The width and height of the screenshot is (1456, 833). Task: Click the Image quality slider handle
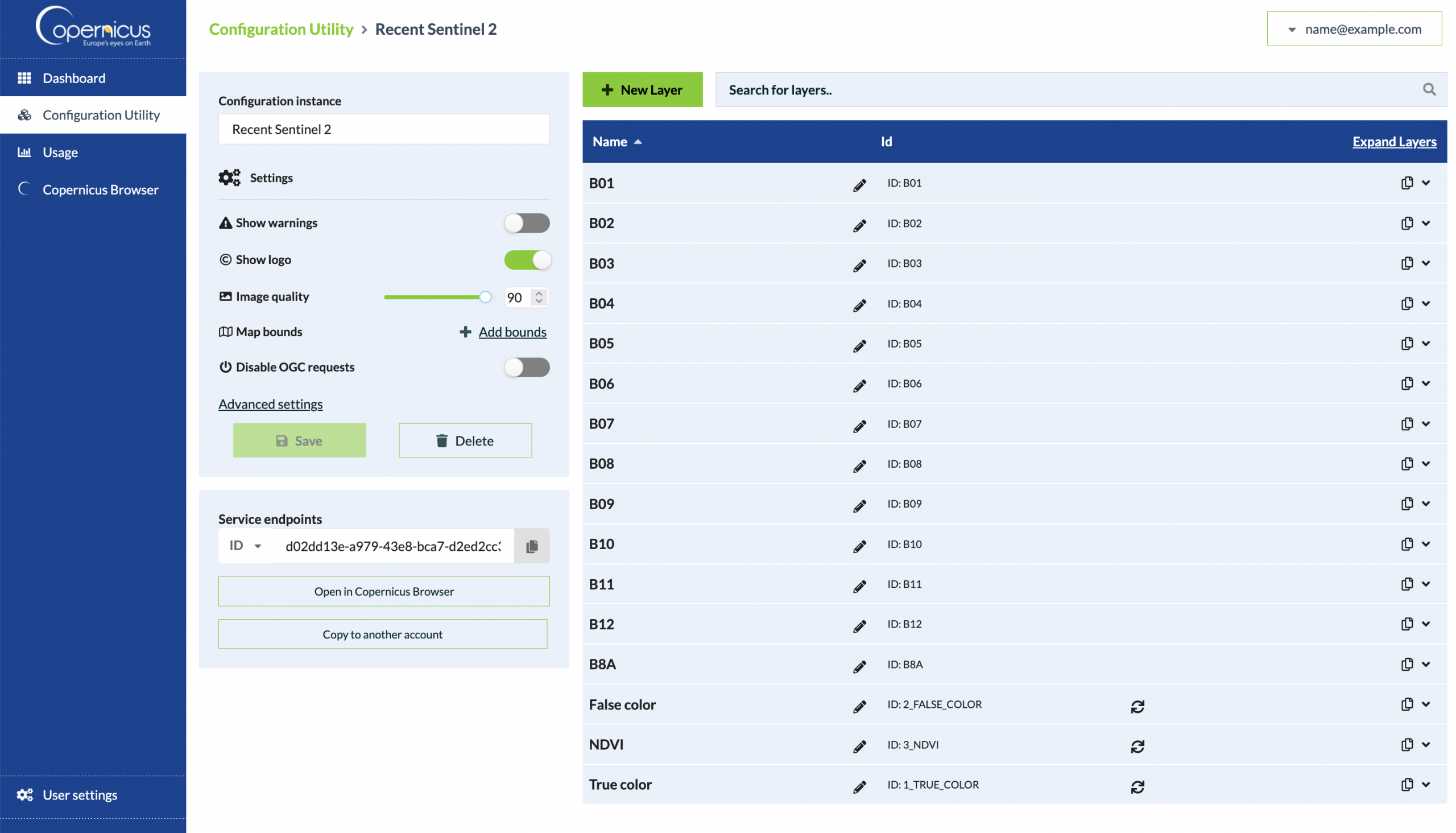485,296
